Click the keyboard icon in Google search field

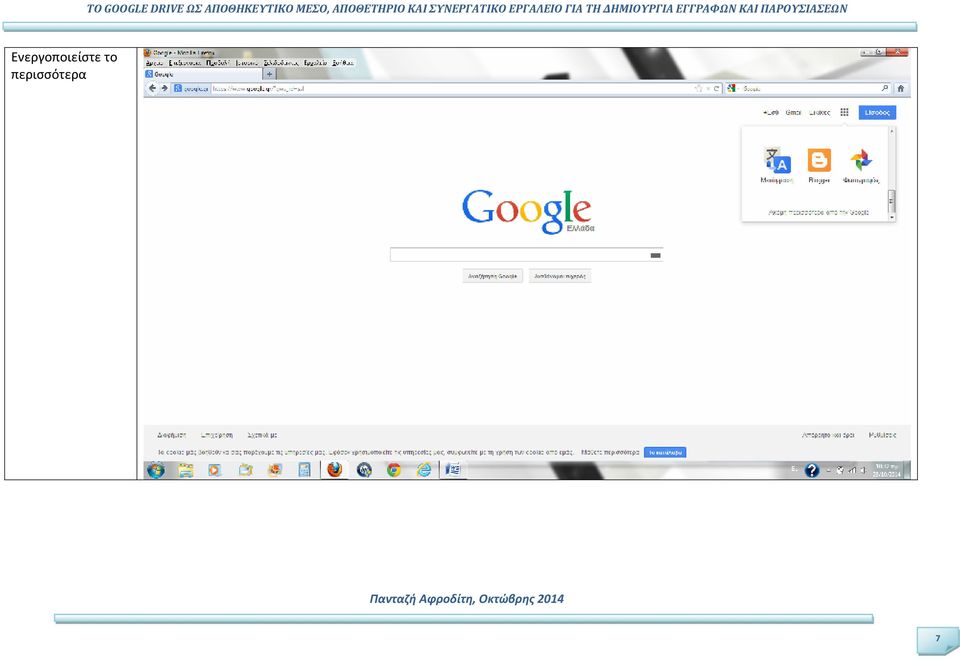[x=655, y=255]
